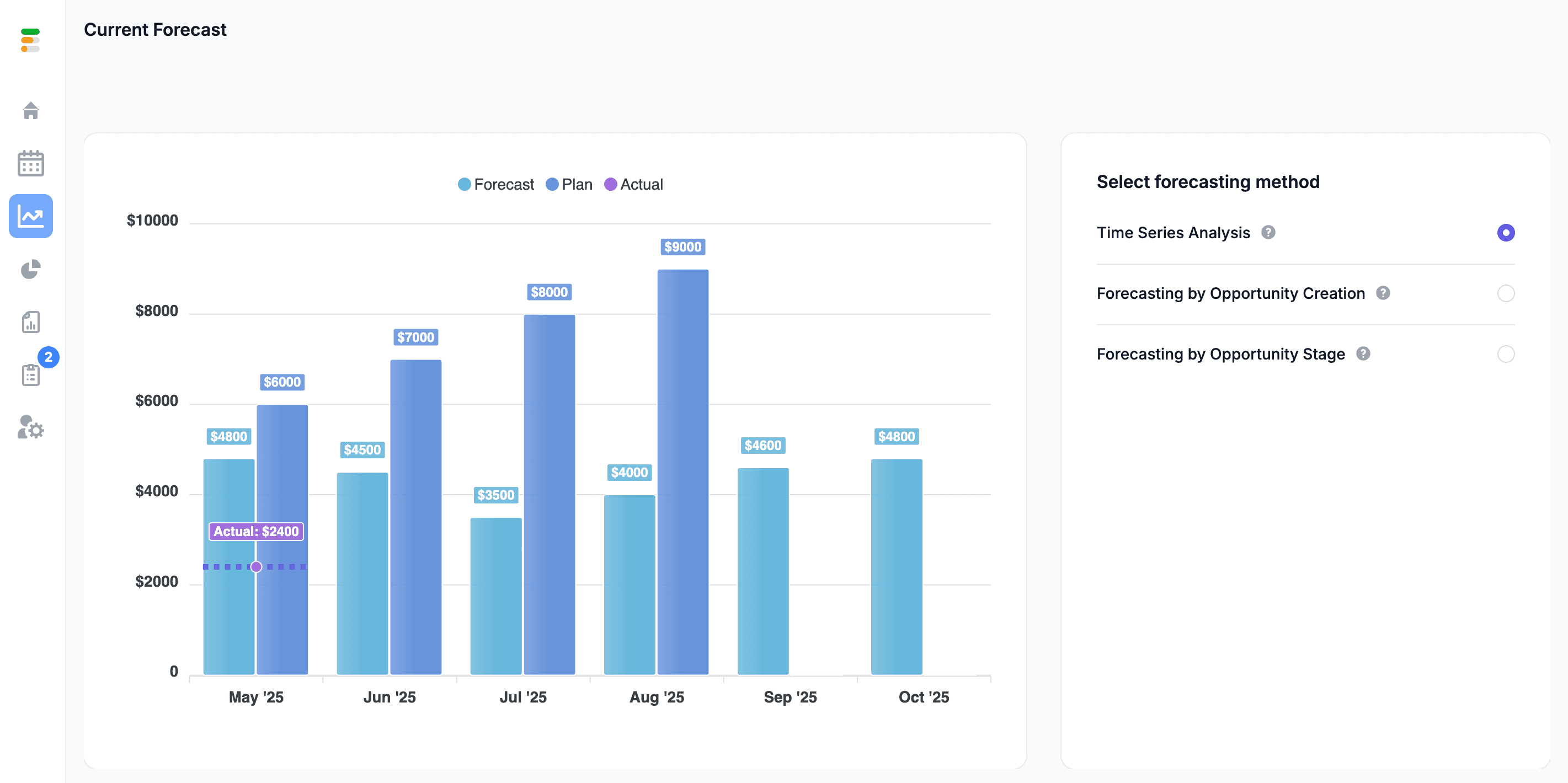The image size is (1568, 783).
Task: Click the Aug '25 forecast bar labeled $4000
Action: coord(630,584)
